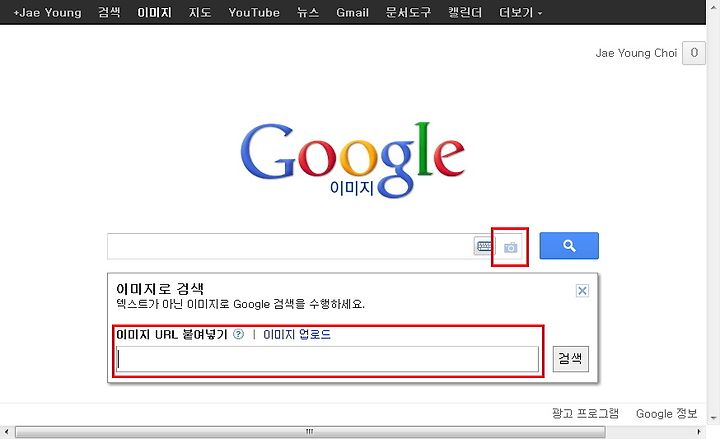Click the horizontal scrollbar right arrow
720x439 pixels.
[x=699, y=432]
